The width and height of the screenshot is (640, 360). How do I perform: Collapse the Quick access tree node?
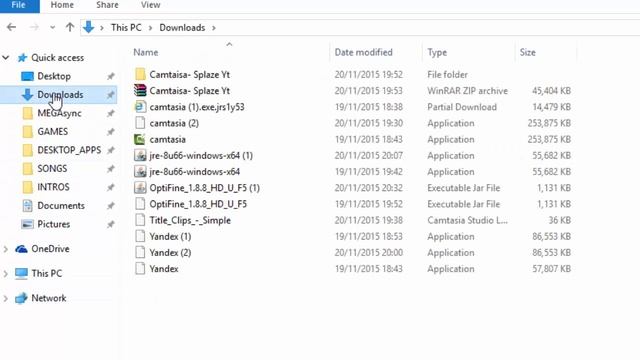click(6, 58)
